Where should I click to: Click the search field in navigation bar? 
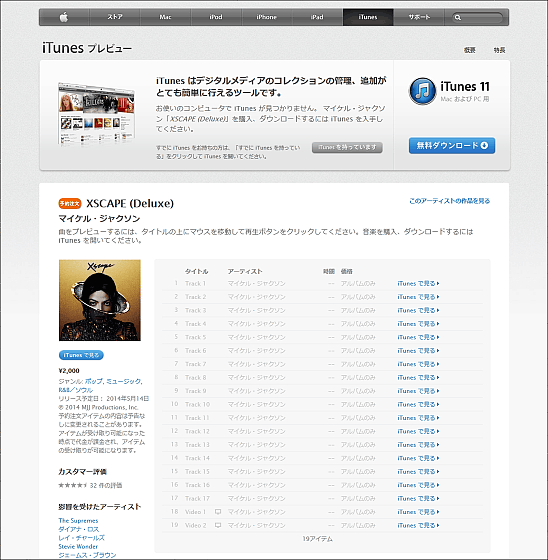pyautogui.click(x=477, y=17)
